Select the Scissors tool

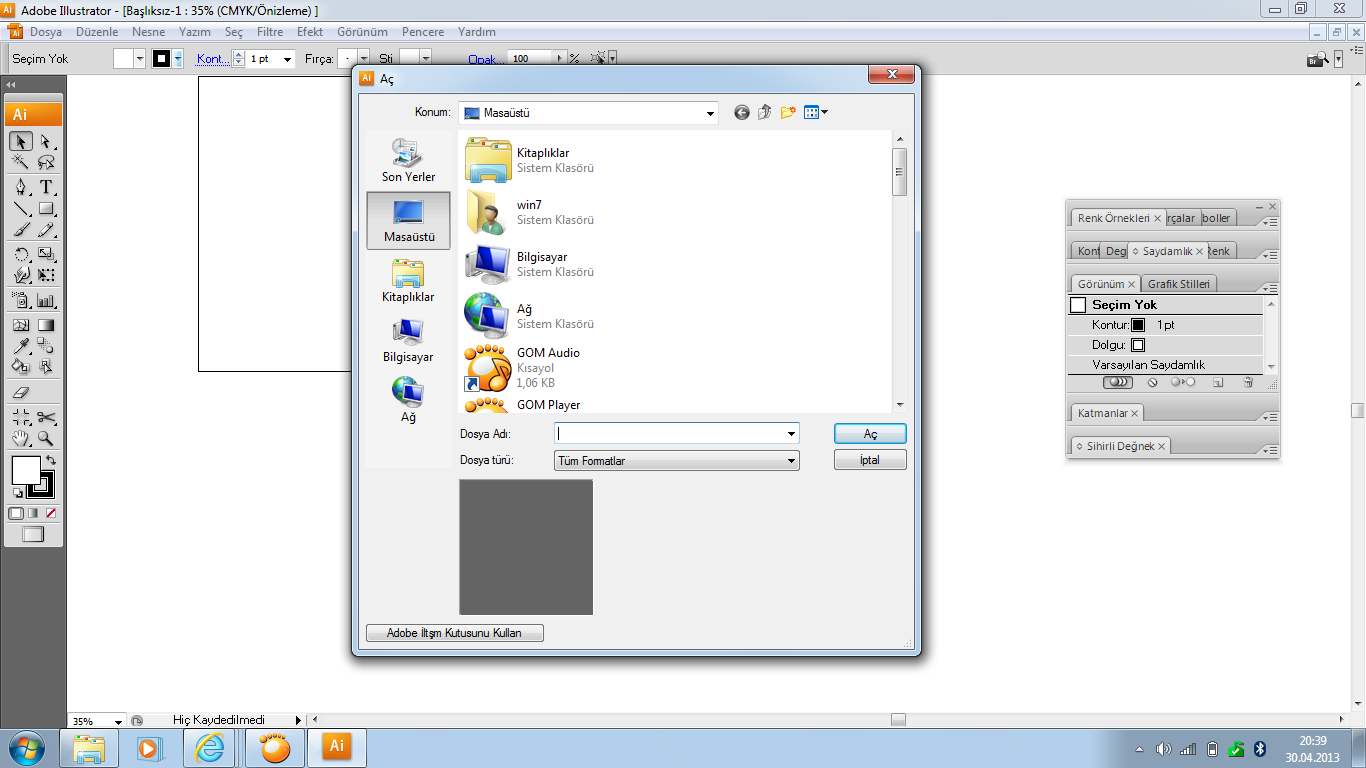click(46, 417)
